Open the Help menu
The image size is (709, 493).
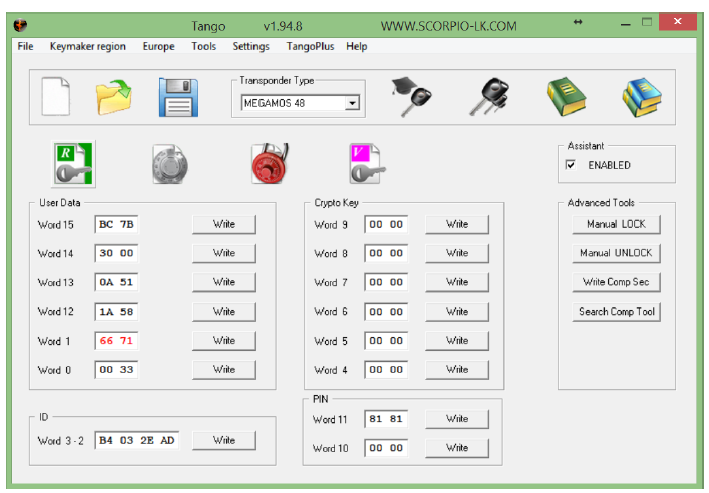357,46
